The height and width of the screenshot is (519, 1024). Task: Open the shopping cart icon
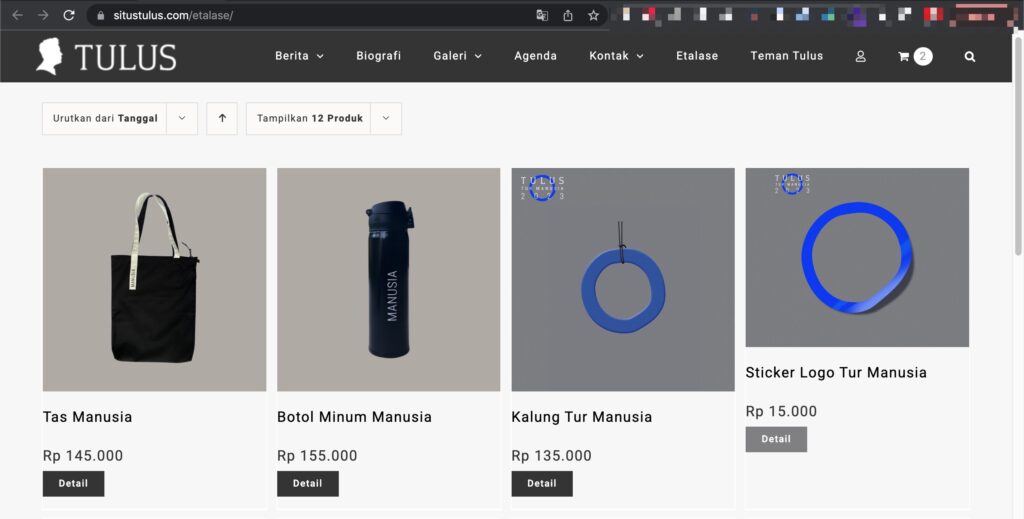[904, 57]
